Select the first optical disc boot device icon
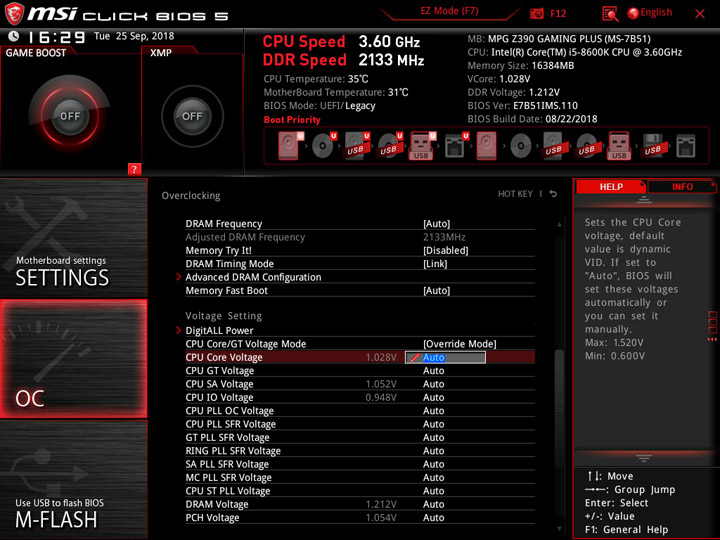The height and width of the screenshot is (540, 720). tap(323, 146)
